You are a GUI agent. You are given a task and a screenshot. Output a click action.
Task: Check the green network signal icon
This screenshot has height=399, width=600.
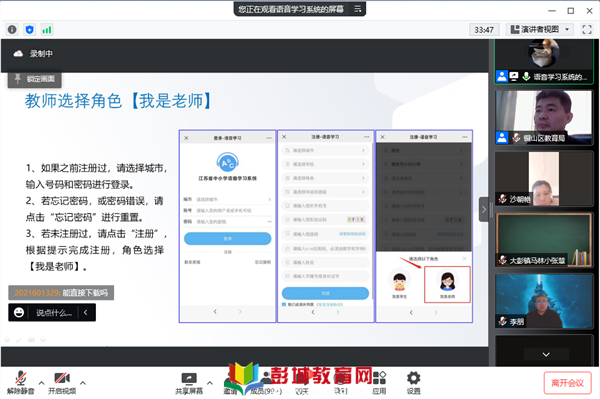click(x=47, y=29)
